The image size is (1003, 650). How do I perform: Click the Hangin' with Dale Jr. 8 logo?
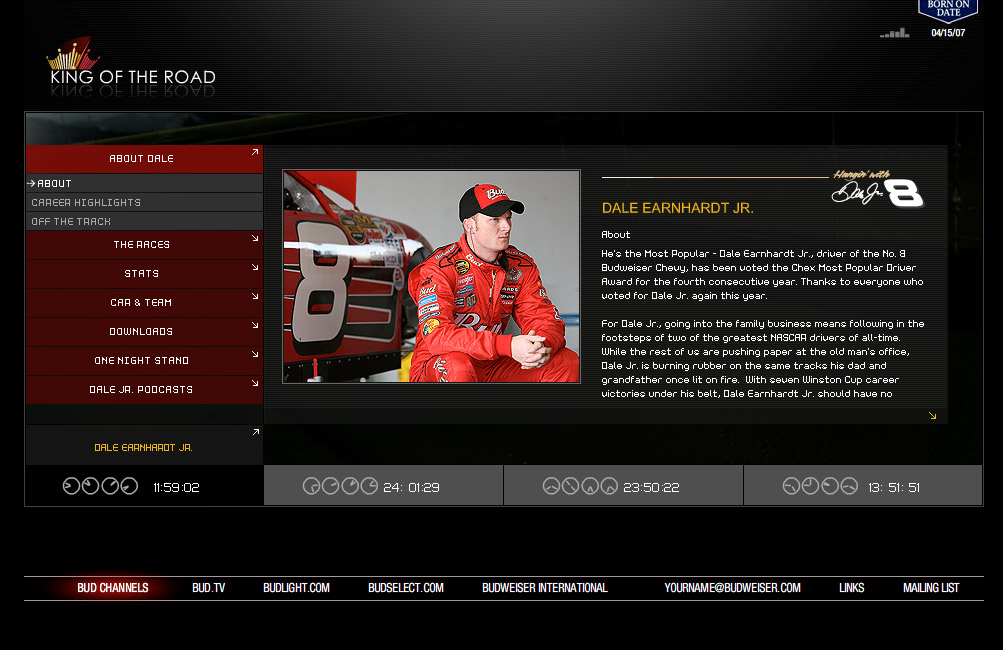coord(877,189)
